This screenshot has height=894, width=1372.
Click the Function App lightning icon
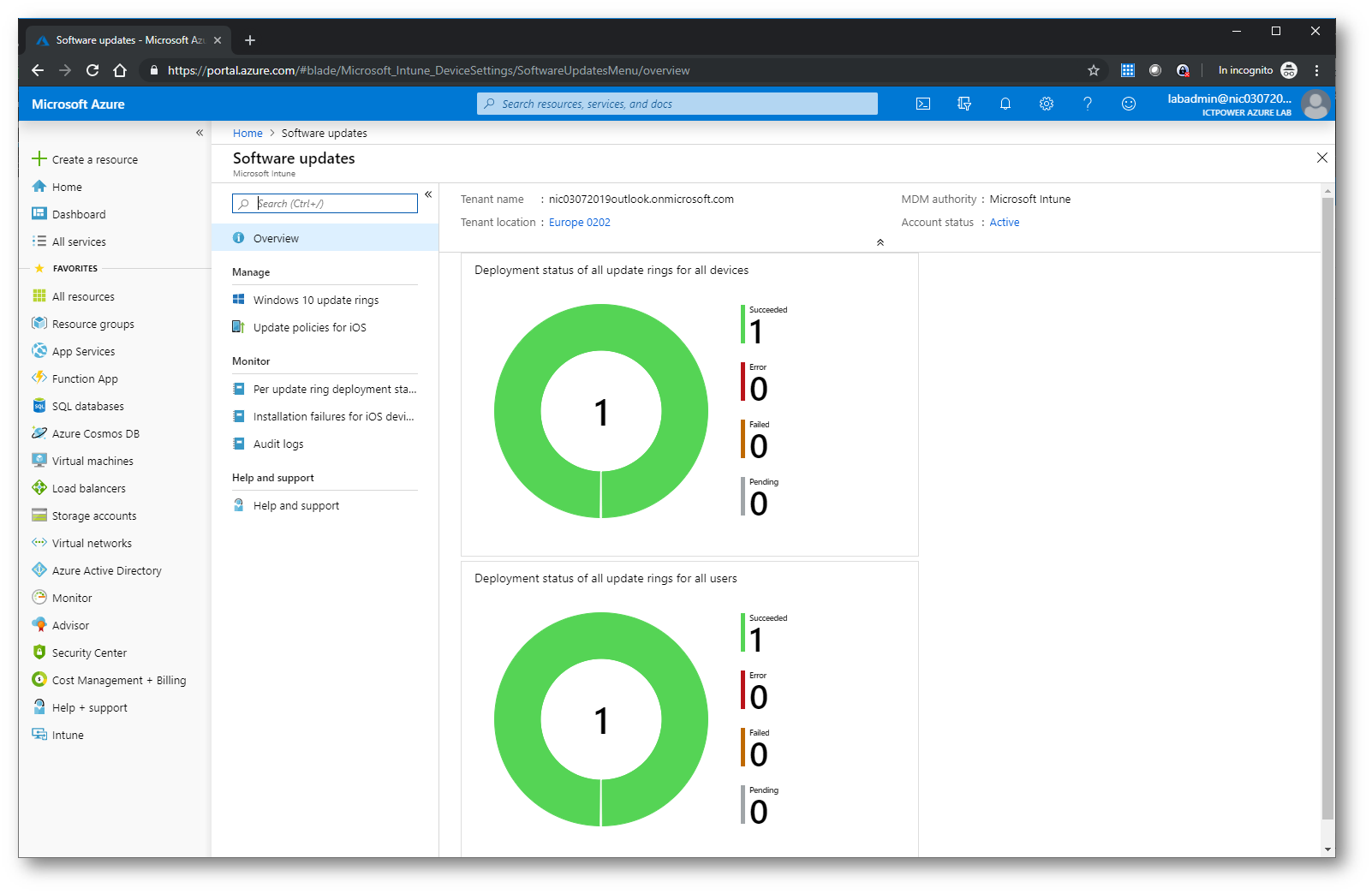pyautogui.click(x=39, y=378)
